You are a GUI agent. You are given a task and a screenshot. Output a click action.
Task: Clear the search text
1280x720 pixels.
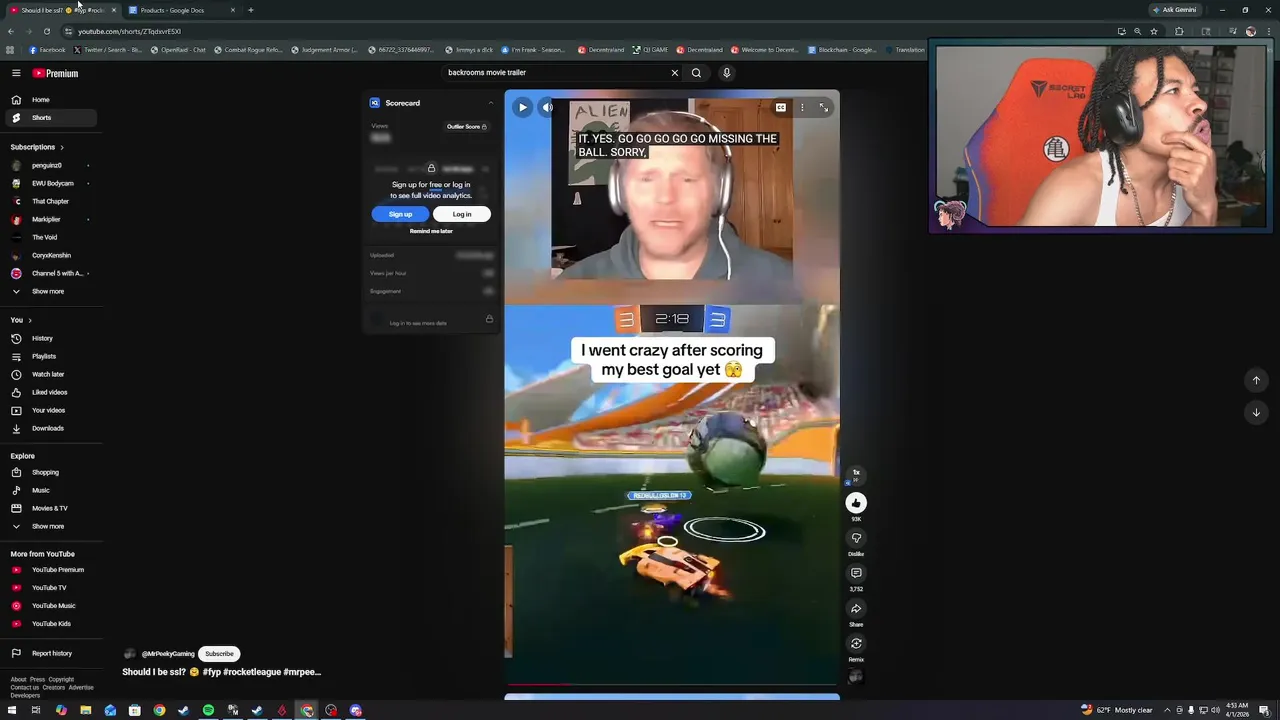click(x=674, y=72)
